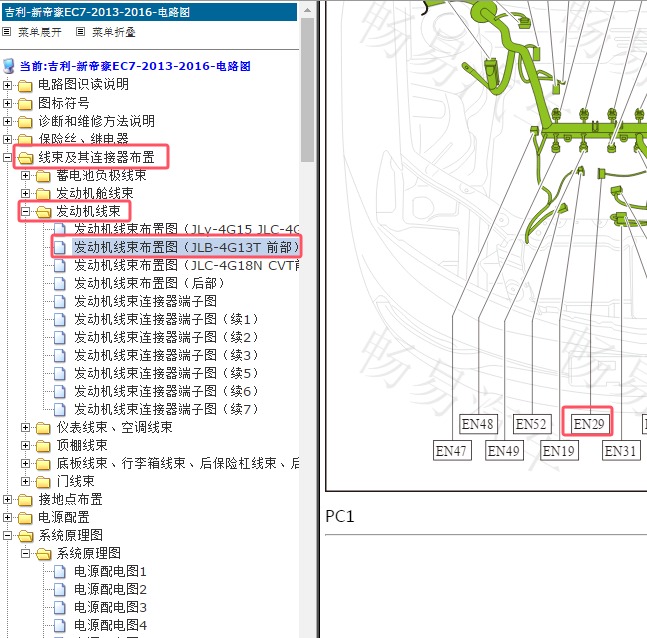Expand the 蓄电池负极线束 subfolder
The image size is (647, 638).
(x=26, y=175)
